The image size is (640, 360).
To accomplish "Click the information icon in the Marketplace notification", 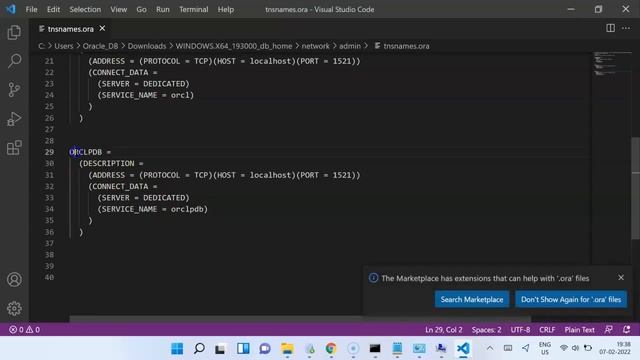I will (x=373, y=278).
